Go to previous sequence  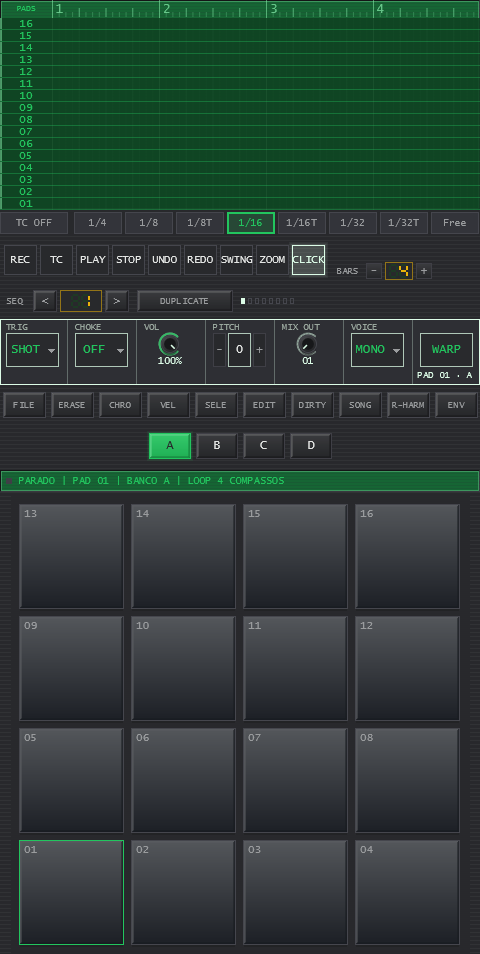45,301
